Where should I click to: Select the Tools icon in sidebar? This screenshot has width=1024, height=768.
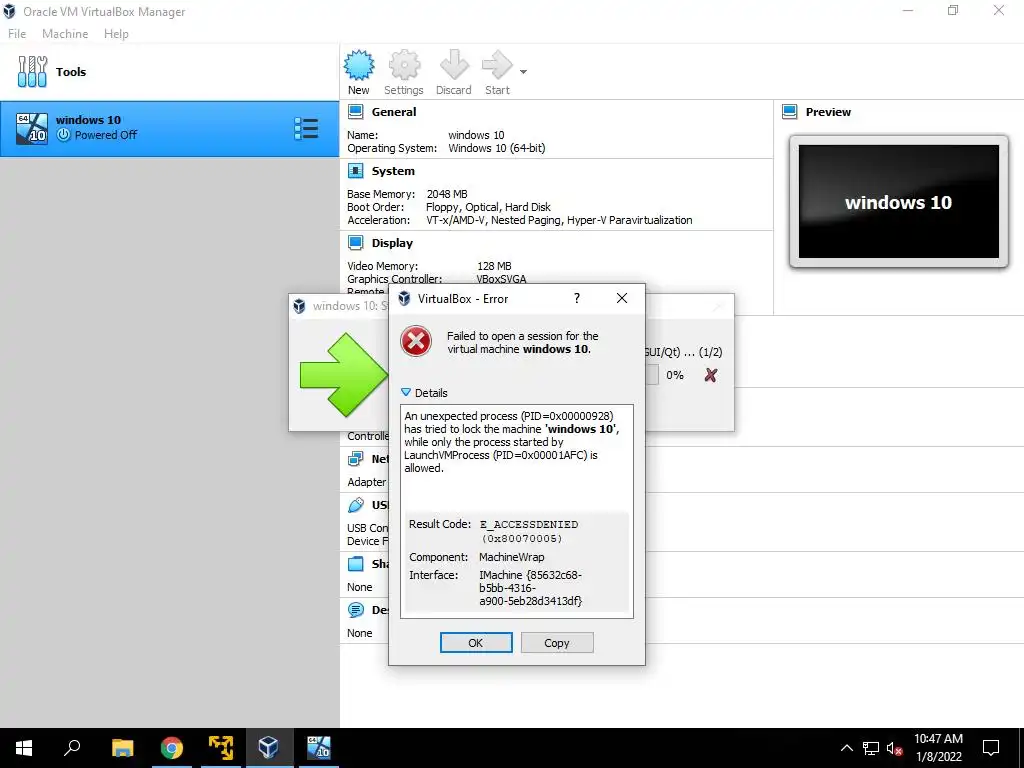click(32, 72)
